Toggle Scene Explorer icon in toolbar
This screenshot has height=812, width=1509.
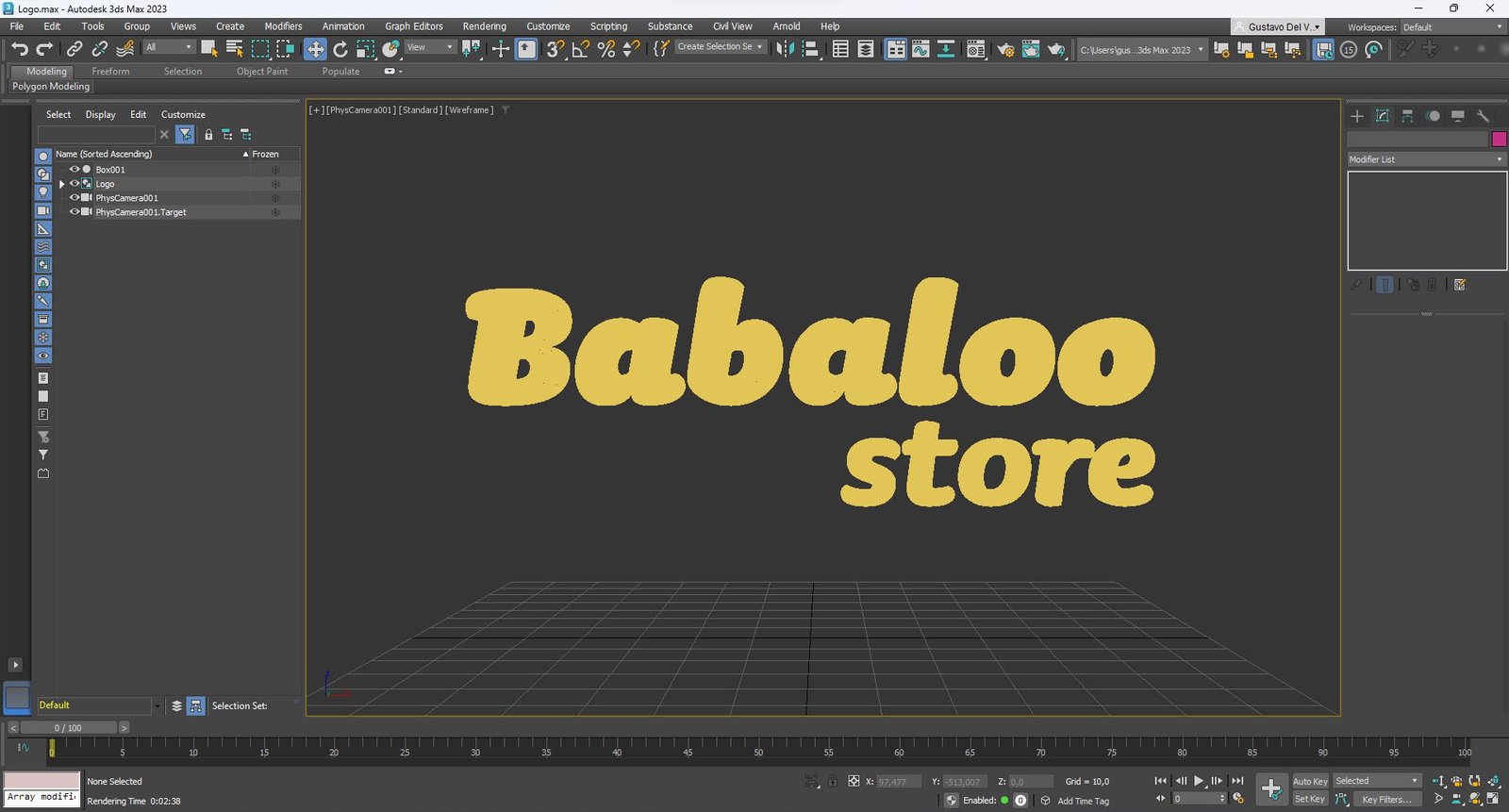point(840,48)
